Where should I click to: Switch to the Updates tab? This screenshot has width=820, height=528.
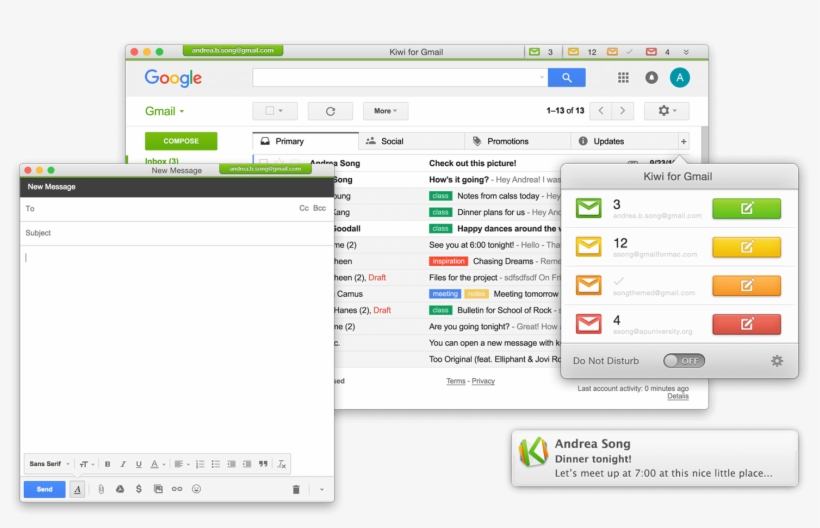pos(624,141)
